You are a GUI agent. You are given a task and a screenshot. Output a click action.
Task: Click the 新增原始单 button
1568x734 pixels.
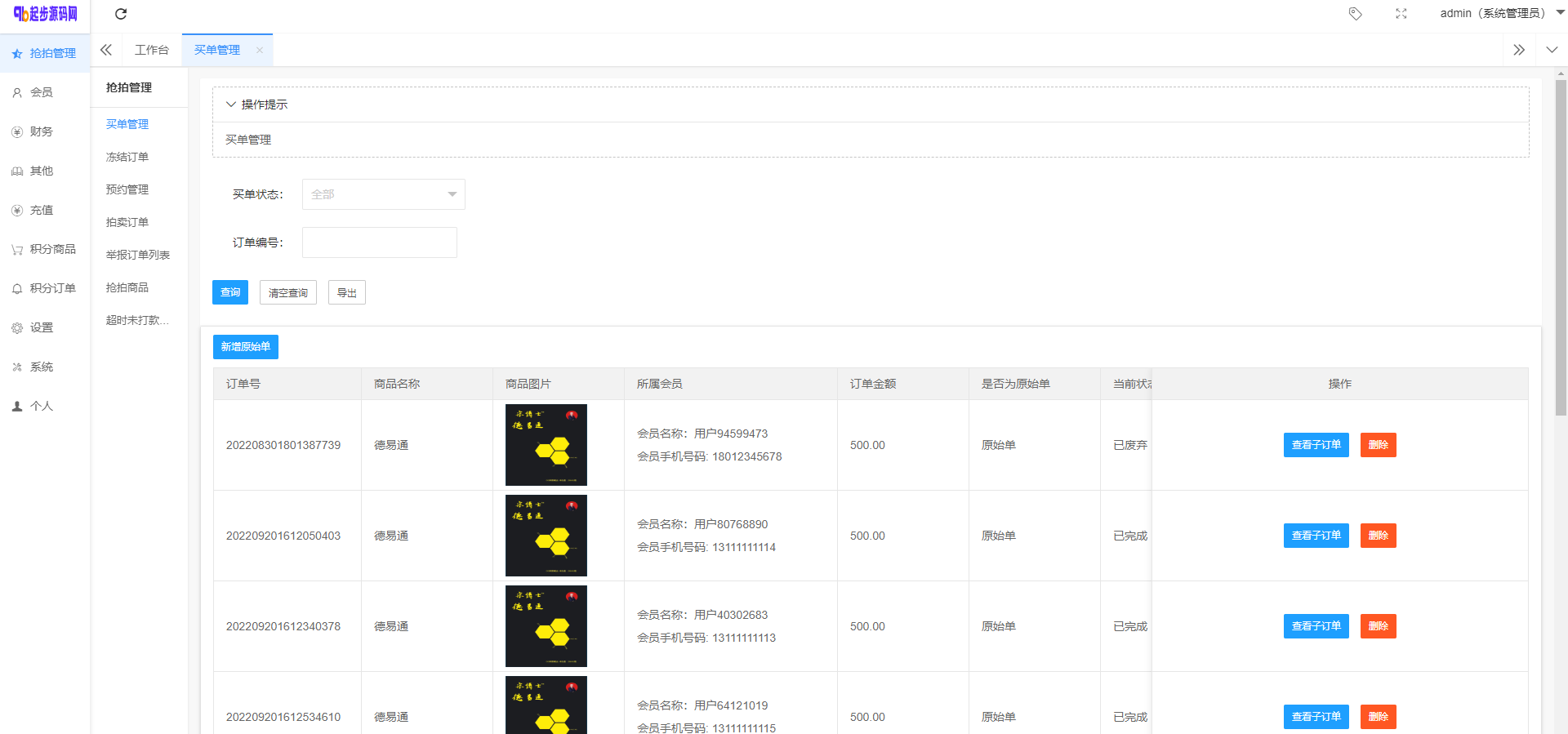pos(245,347)
